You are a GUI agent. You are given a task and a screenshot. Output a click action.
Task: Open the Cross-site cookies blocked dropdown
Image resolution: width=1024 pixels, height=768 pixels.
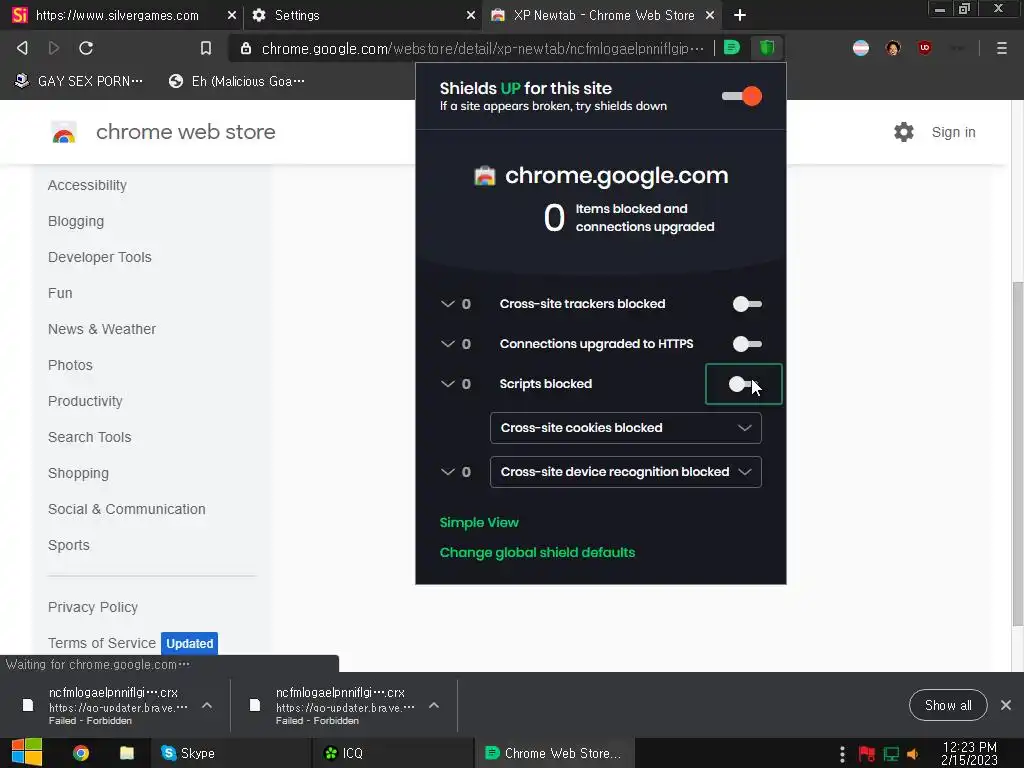point(626,428)
